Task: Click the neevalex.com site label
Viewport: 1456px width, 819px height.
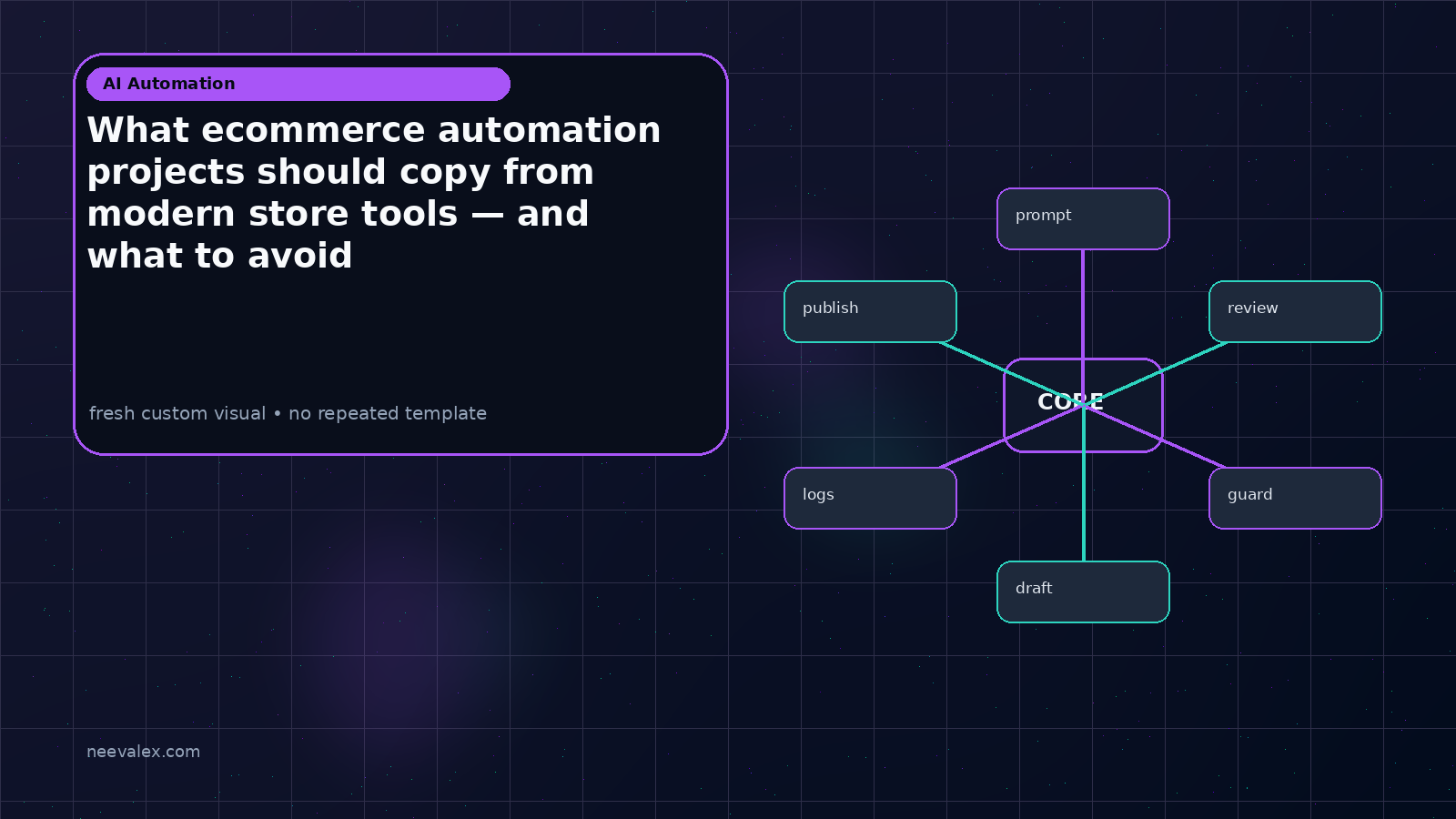Action: (143, 752)
